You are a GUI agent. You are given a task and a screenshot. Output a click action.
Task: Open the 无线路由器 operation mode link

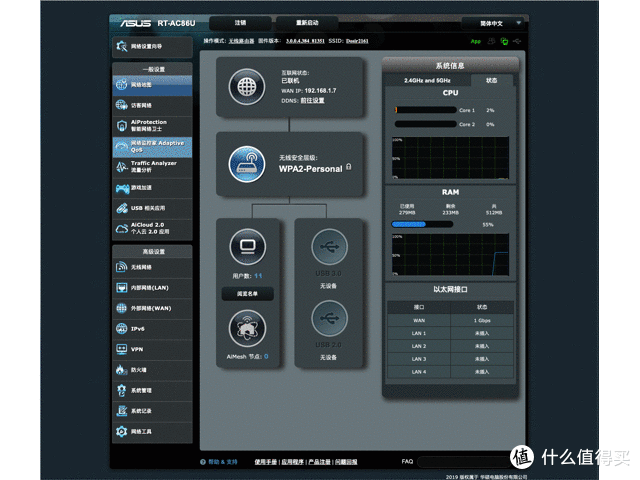[x=241, y=41]
